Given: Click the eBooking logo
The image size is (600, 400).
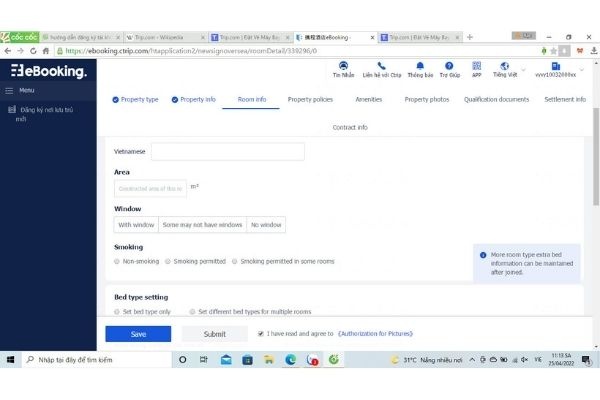Looking at the screenshot, I should [x=49, y=71].
